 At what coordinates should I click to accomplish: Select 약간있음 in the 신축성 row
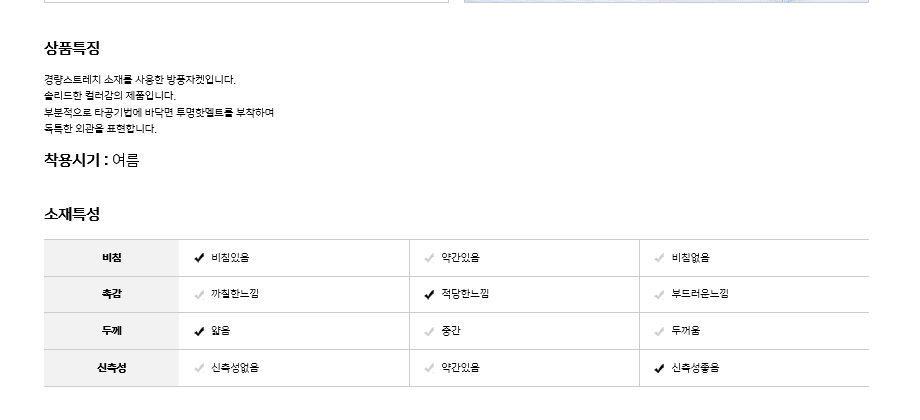[x=460, y=368]
